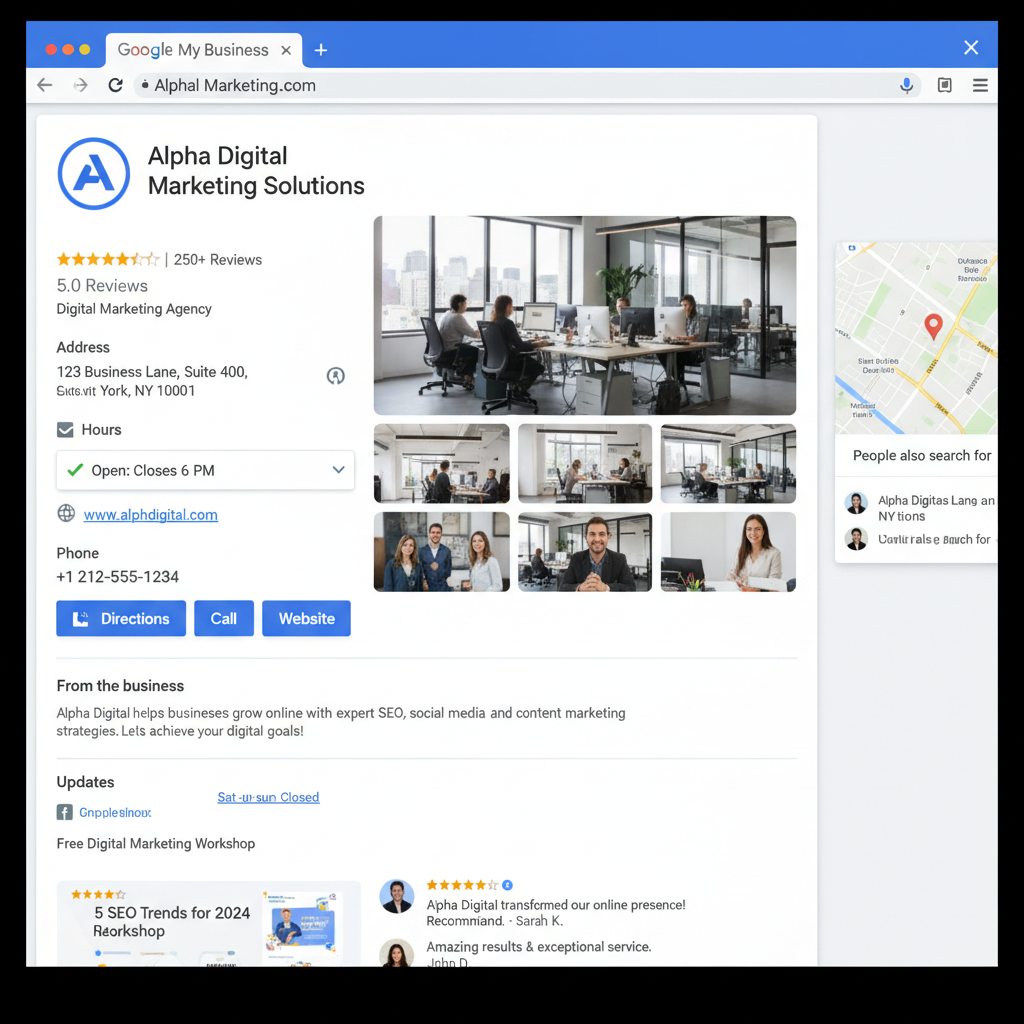Open the middle office photo in first thumbnail row
Screen dimensions: 1024x1024
click(x=584, y=464)
